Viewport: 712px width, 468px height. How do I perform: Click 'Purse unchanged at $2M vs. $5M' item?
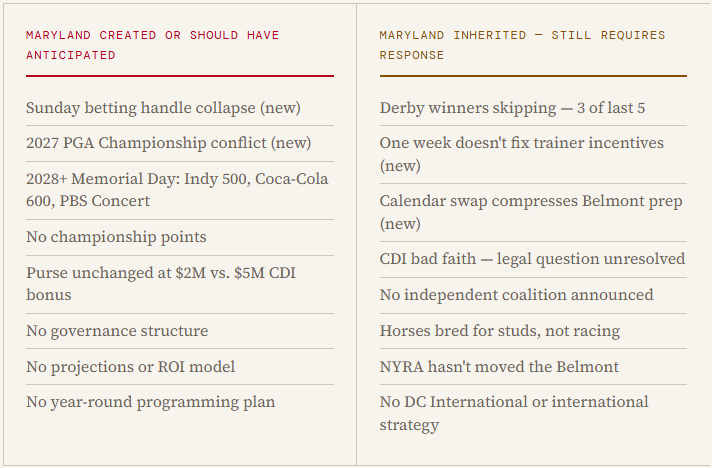[180, 284]
